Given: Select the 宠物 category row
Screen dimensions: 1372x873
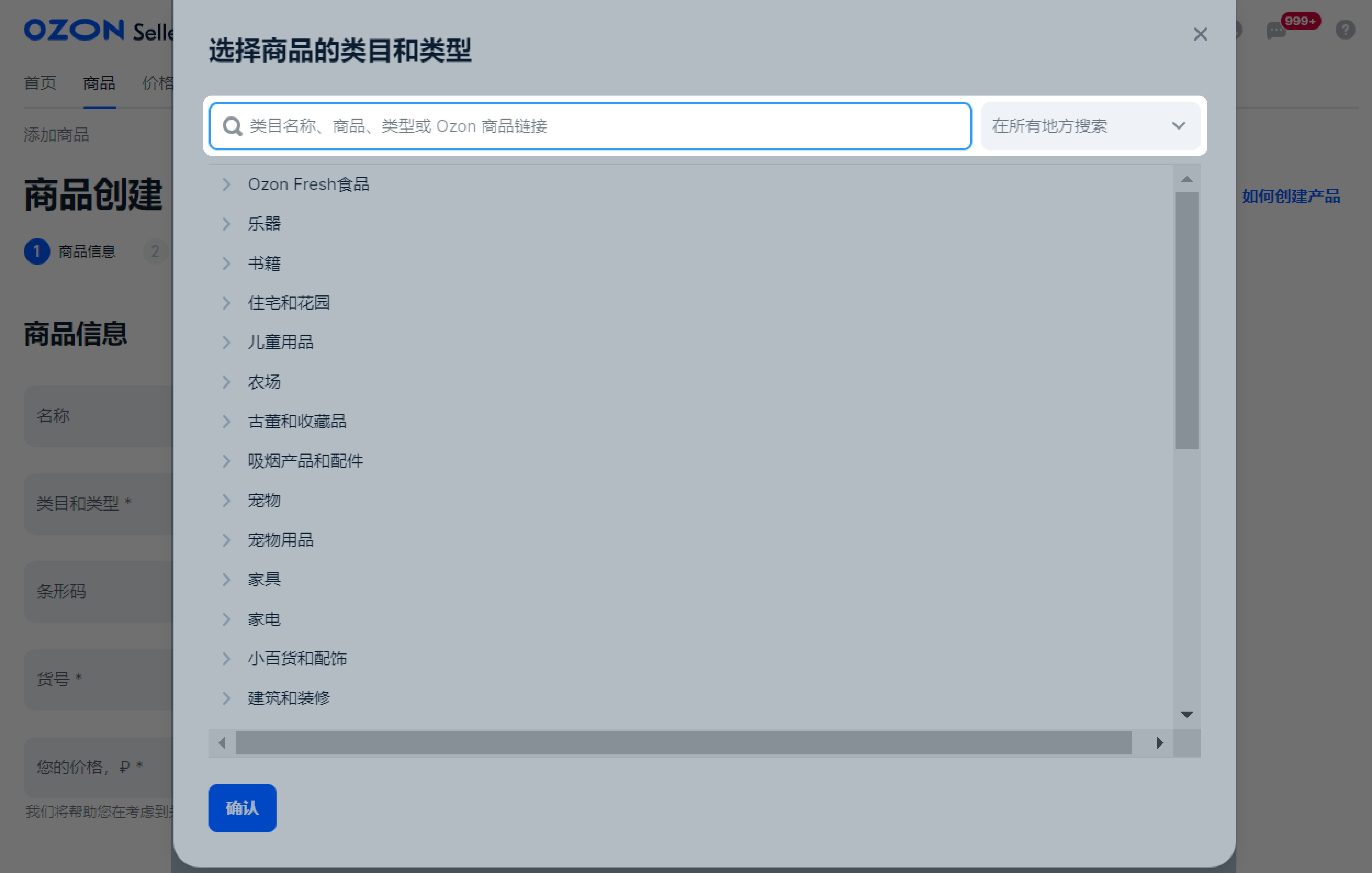Looking at the screenshot, I should [691, 500].
